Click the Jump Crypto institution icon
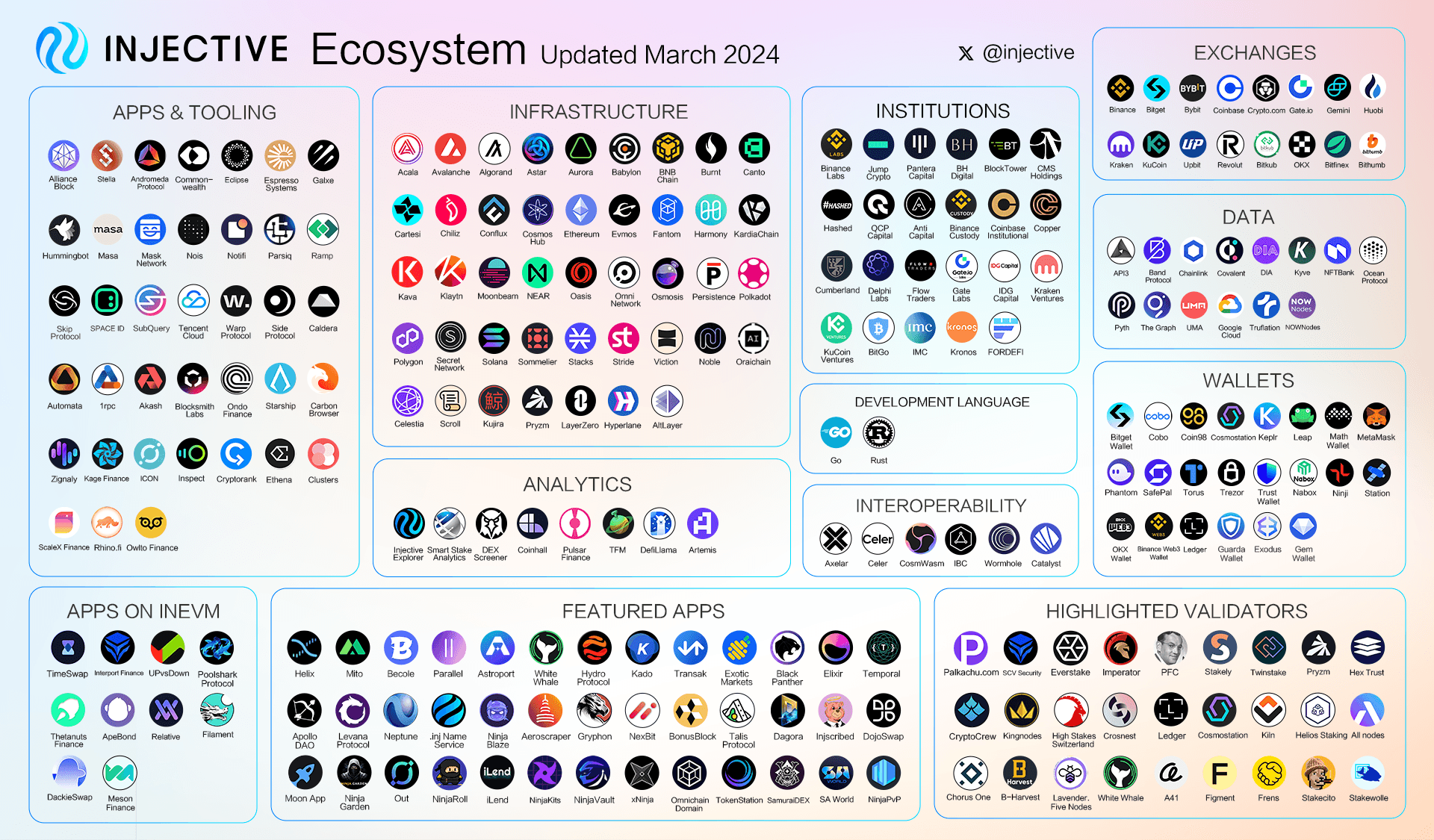The image size is (1434, 840). point(878,144)
